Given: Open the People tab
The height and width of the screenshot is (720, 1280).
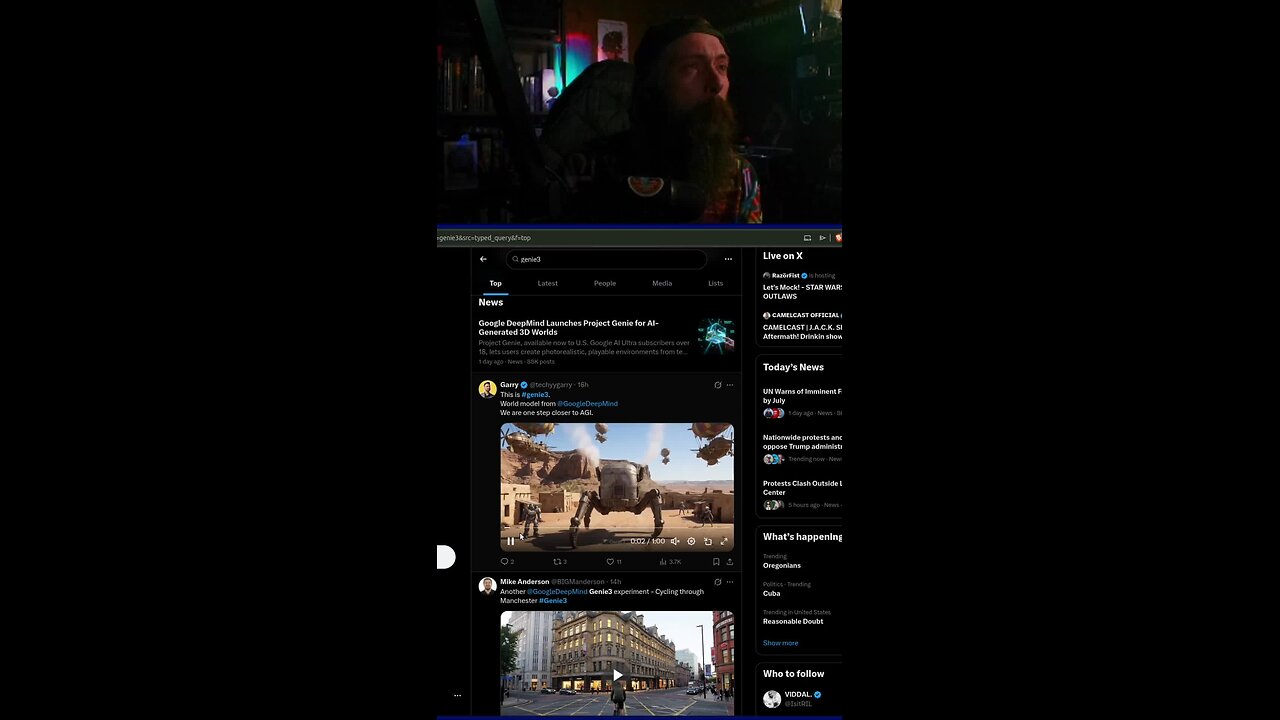Looking at the screenshot, I should [605, 283].
